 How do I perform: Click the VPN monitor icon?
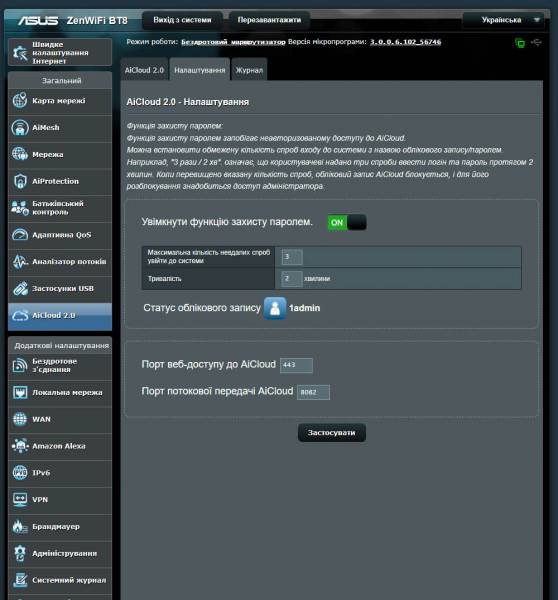[20, 499]
